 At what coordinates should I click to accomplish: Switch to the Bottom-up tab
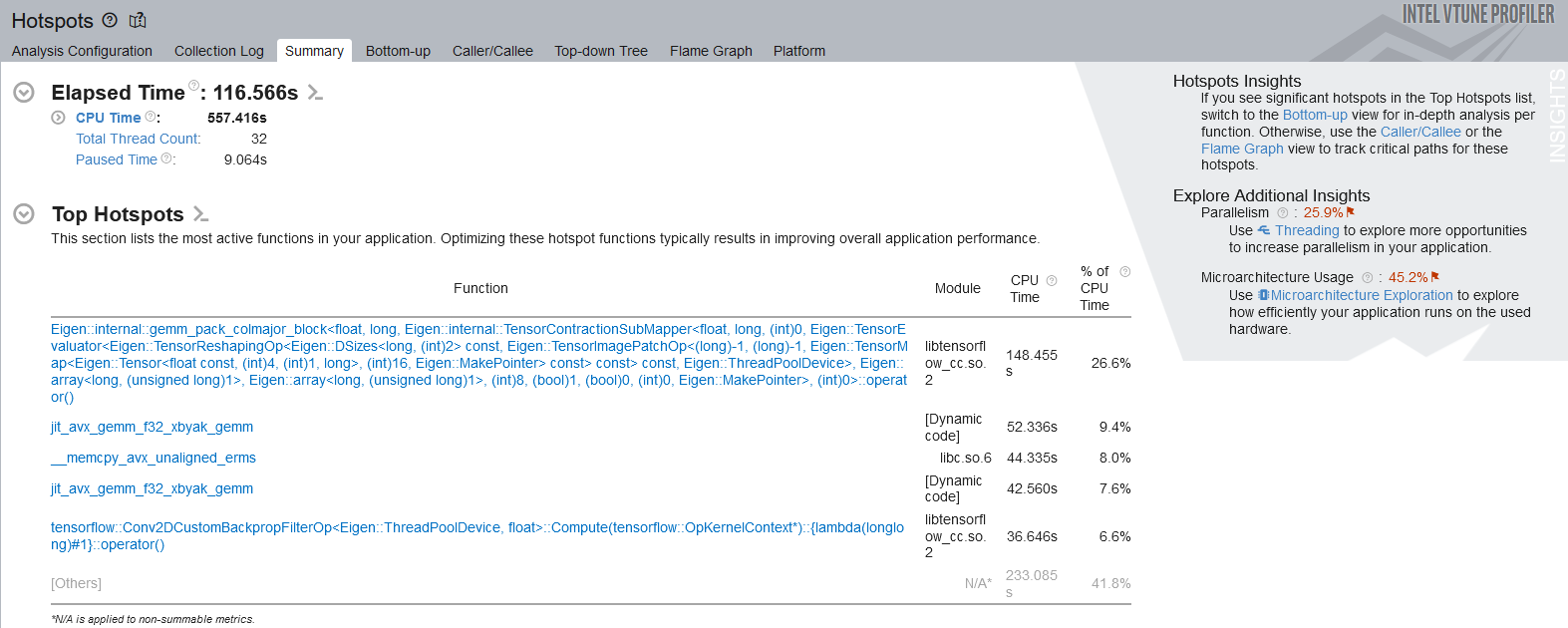click(x=398, y=51)
